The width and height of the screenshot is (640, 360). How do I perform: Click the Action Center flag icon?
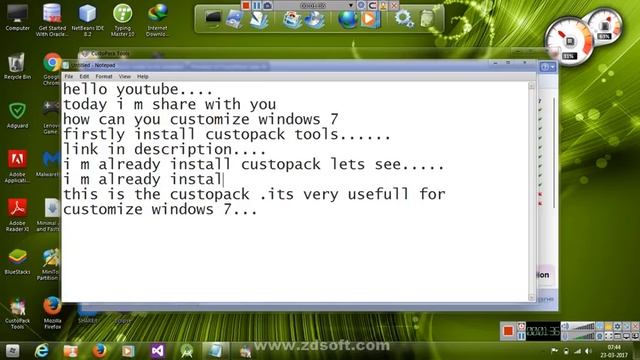(x=555, y=351)
